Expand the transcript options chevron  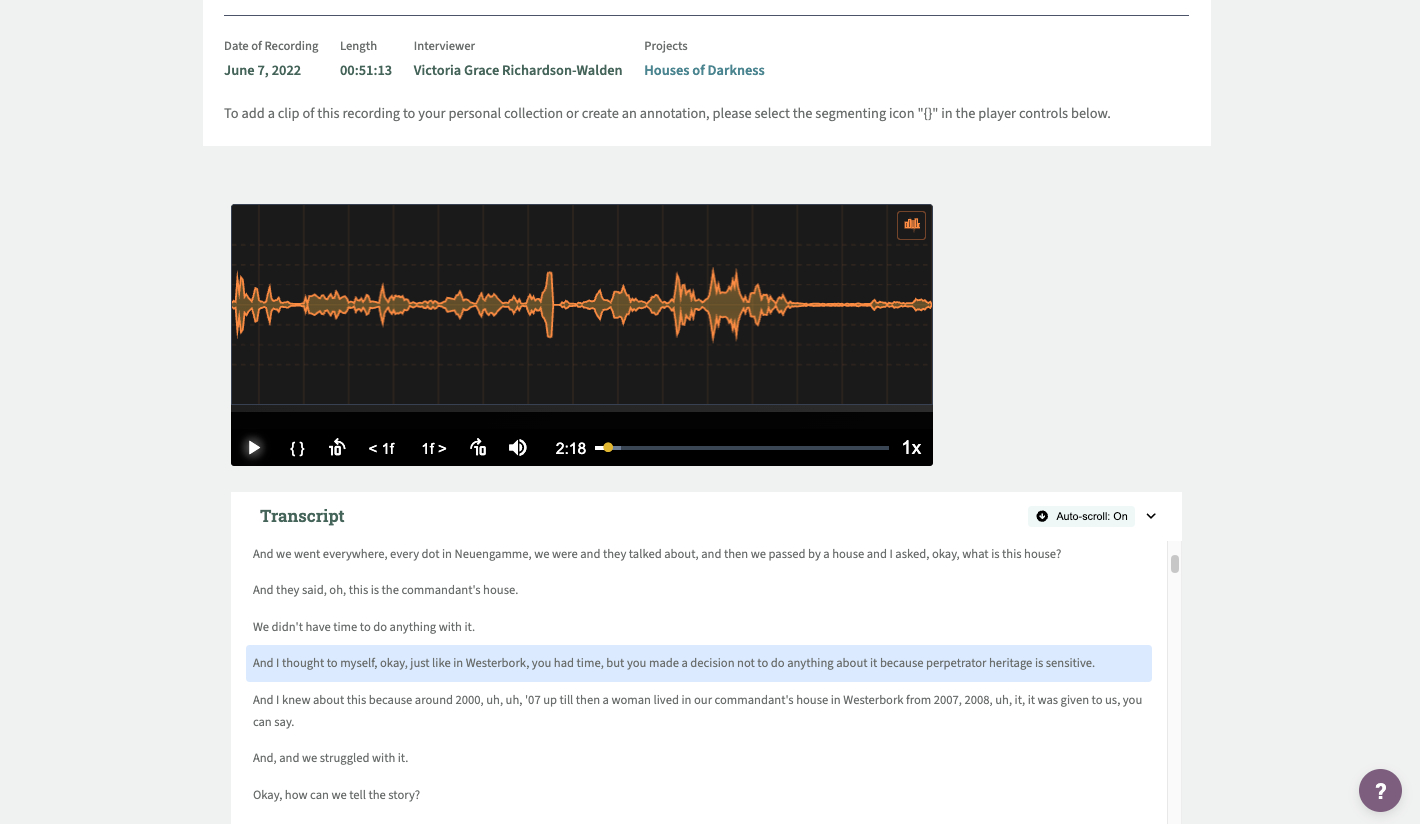tap(1151, 516)
